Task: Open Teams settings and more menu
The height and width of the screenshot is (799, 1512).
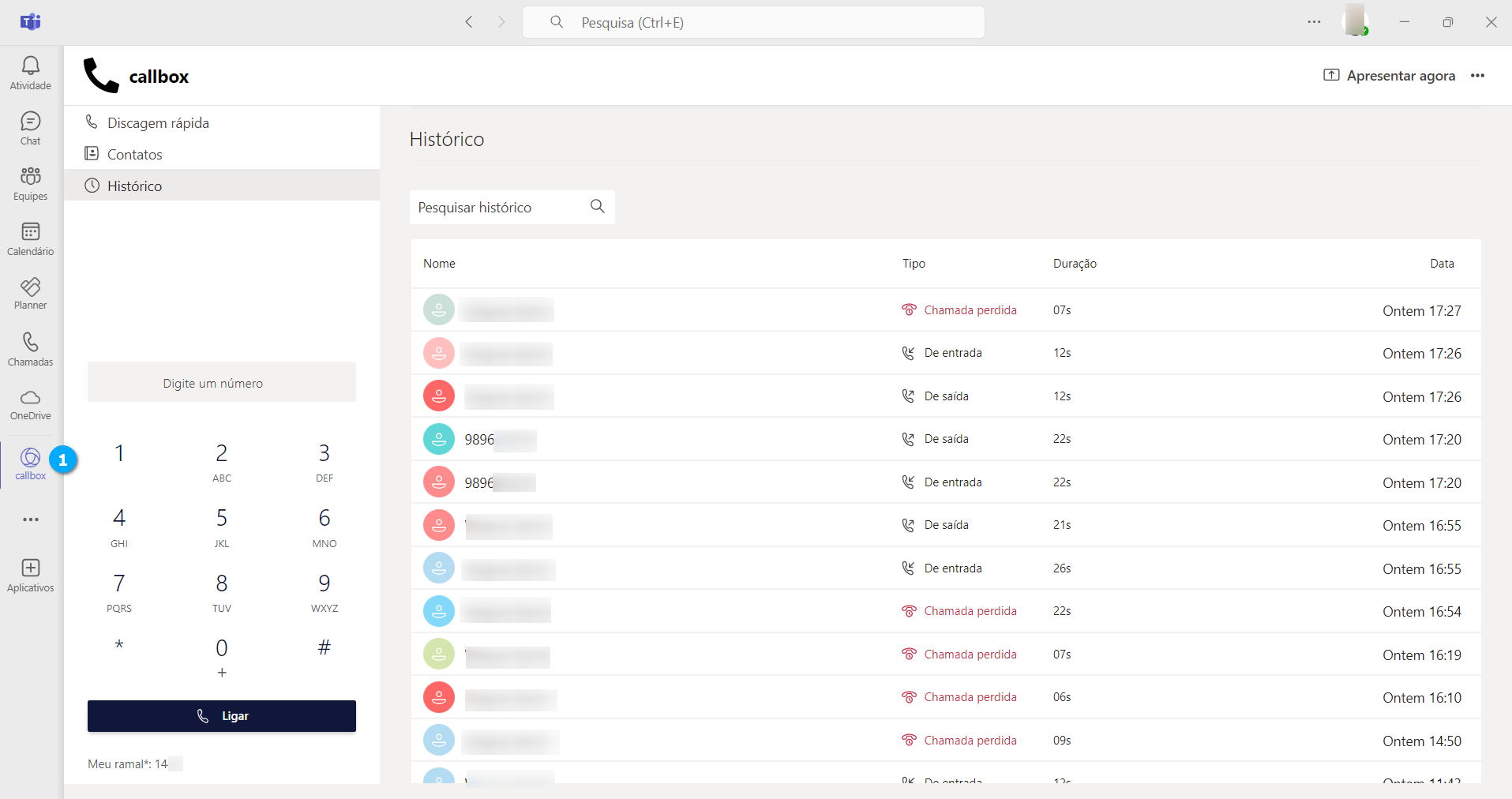Action: tap(1314, 22)
